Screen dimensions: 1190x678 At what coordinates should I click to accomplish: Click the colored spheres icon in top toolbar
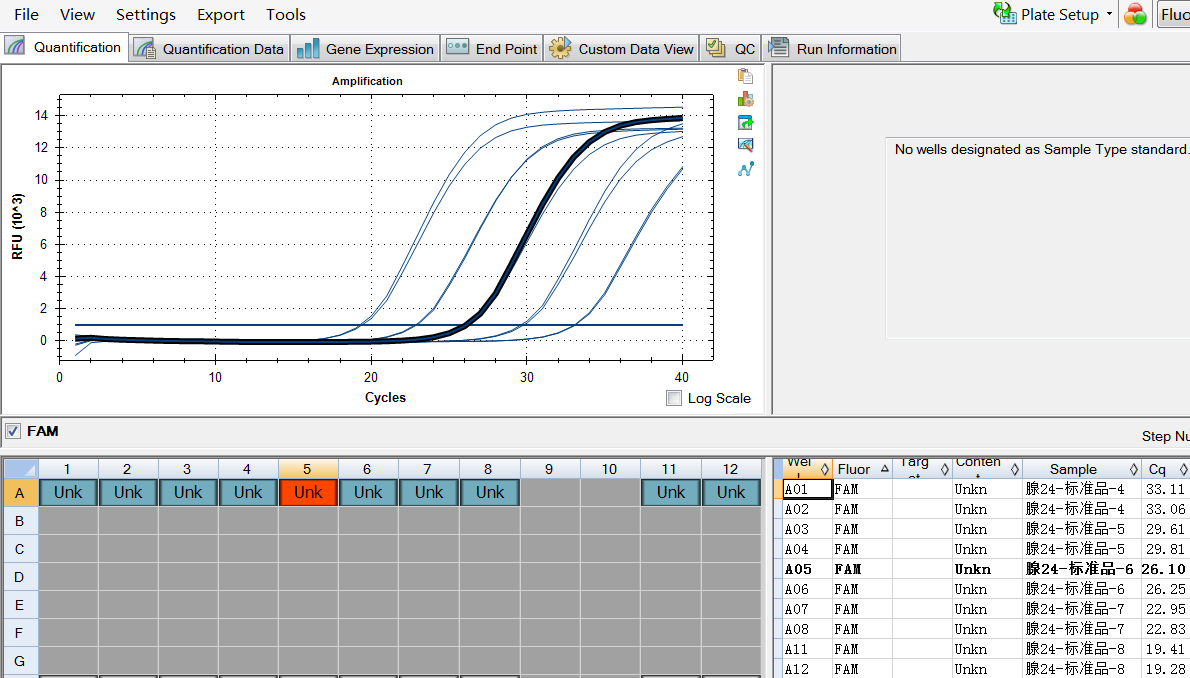tap(1135, 14)
